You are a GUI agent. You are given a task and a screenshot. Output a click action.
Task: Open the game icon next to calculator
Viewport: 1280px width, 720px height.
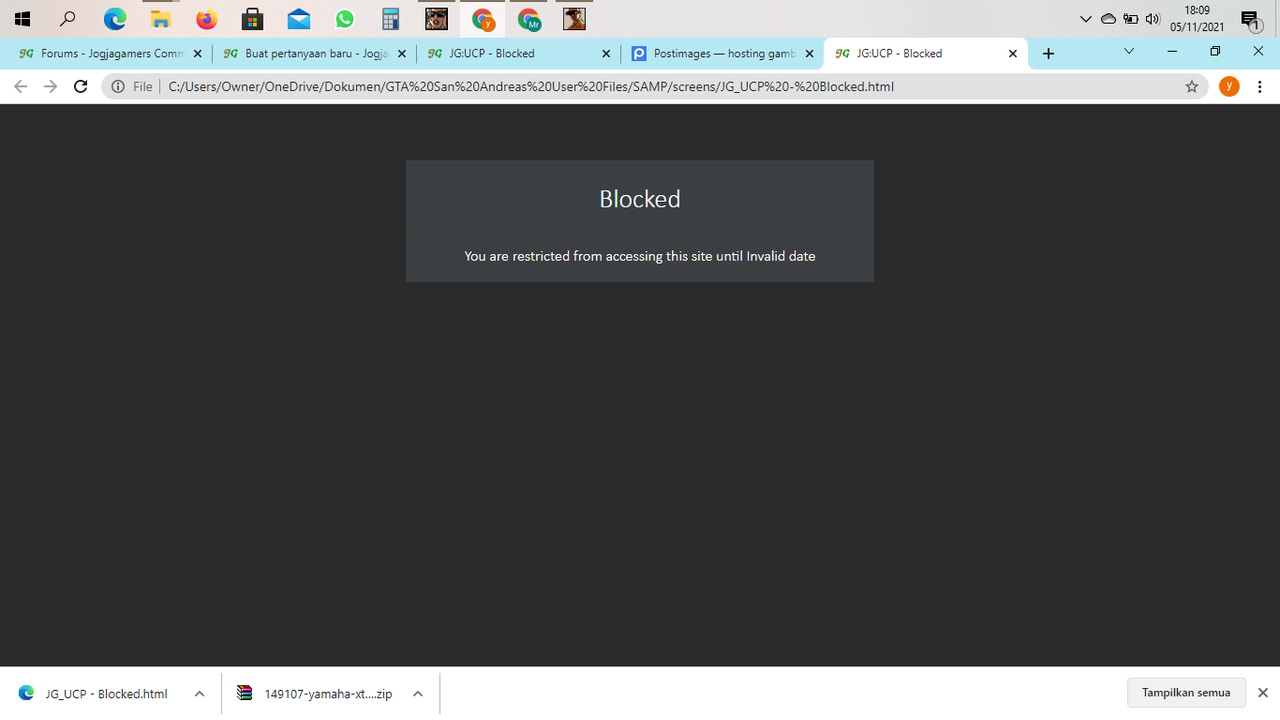pos(436,19)
